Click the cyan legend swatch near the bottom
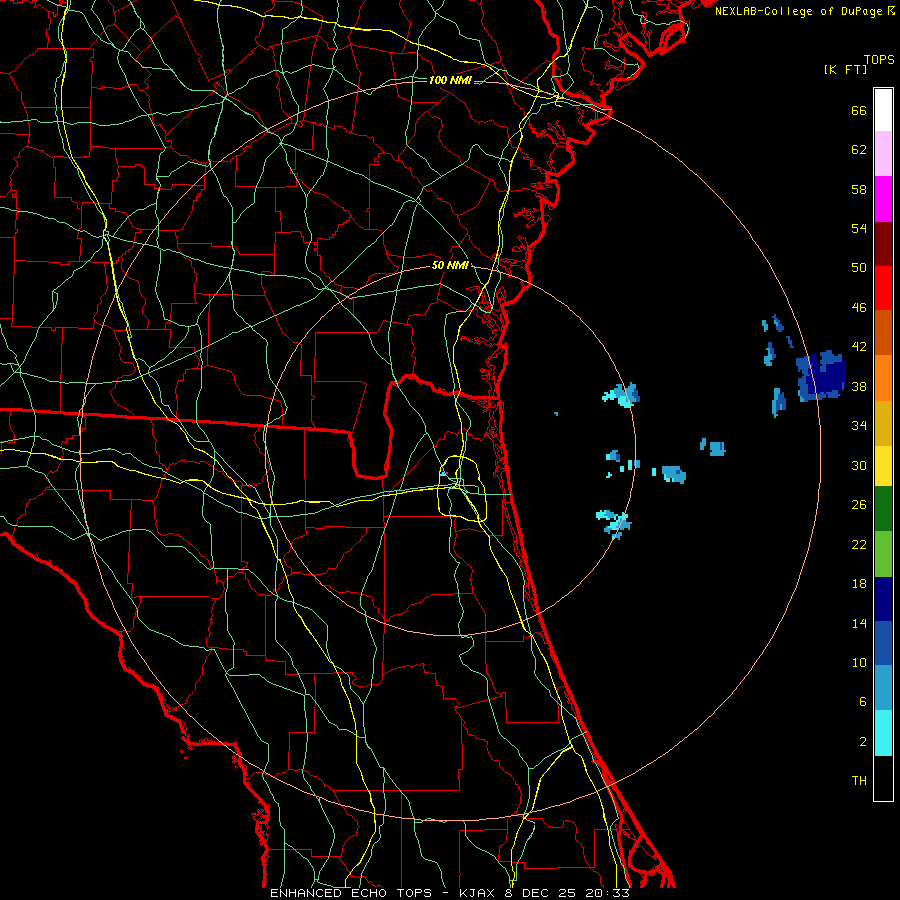Viewport: 900px width, 900px height. coord(883,733)
